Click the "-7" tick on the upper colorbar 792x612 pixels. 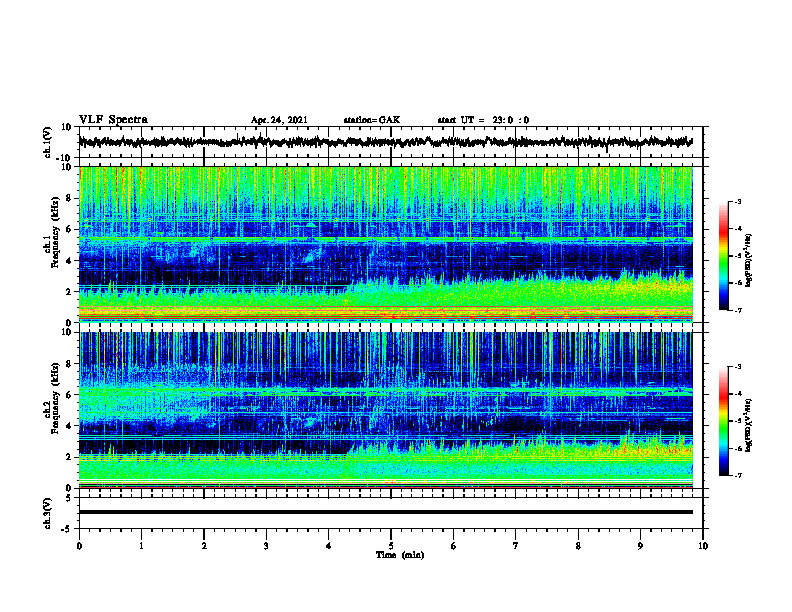(738, 310)
